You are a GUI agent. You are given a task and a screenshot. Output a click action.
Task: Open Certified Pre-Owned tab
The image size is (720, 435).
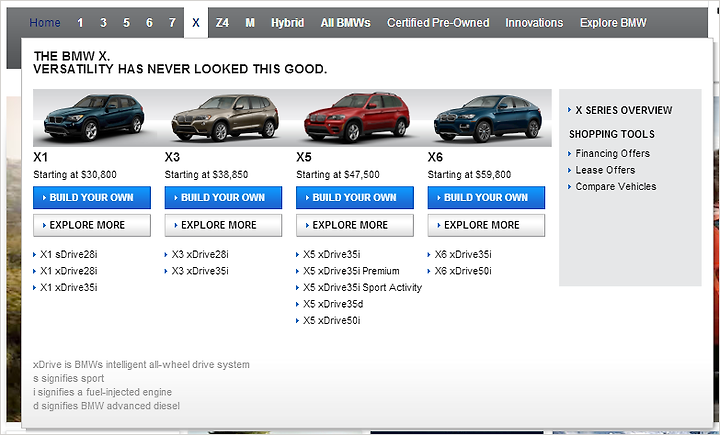(x=438, y=23)
